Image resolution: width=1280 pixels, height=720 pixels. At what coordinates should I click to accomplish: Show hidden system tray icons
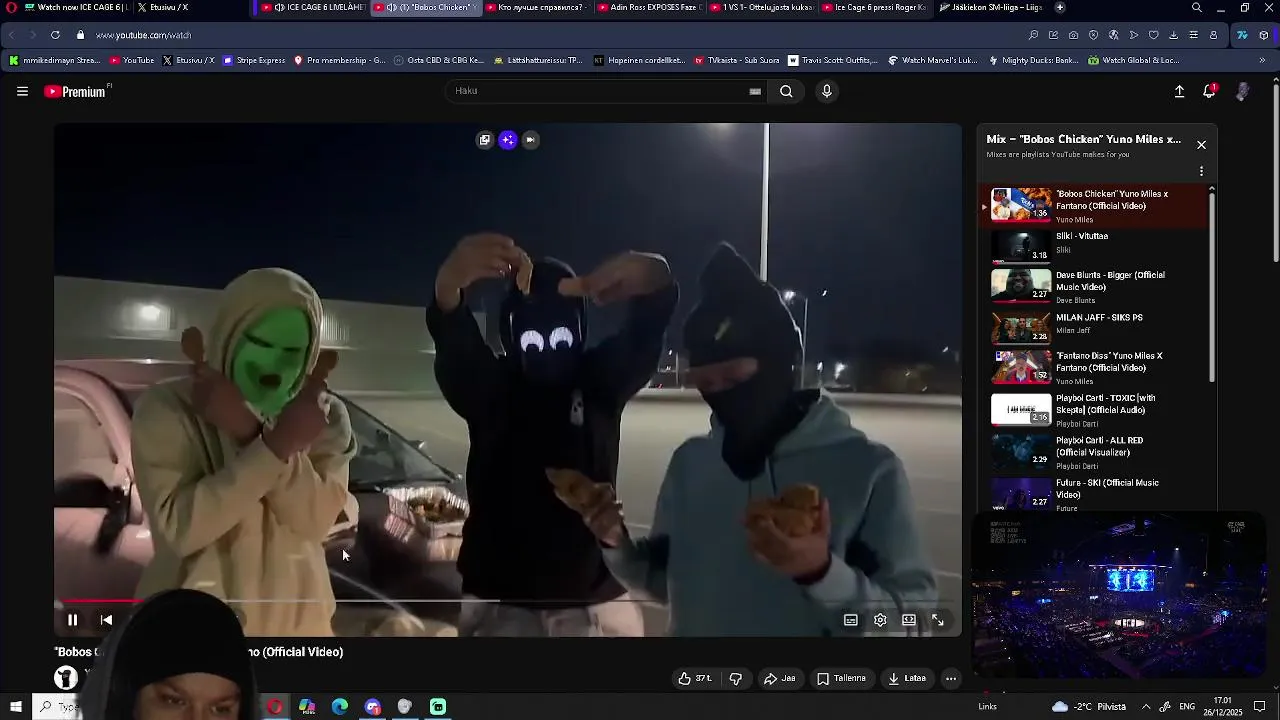[x=1146, y=707]
